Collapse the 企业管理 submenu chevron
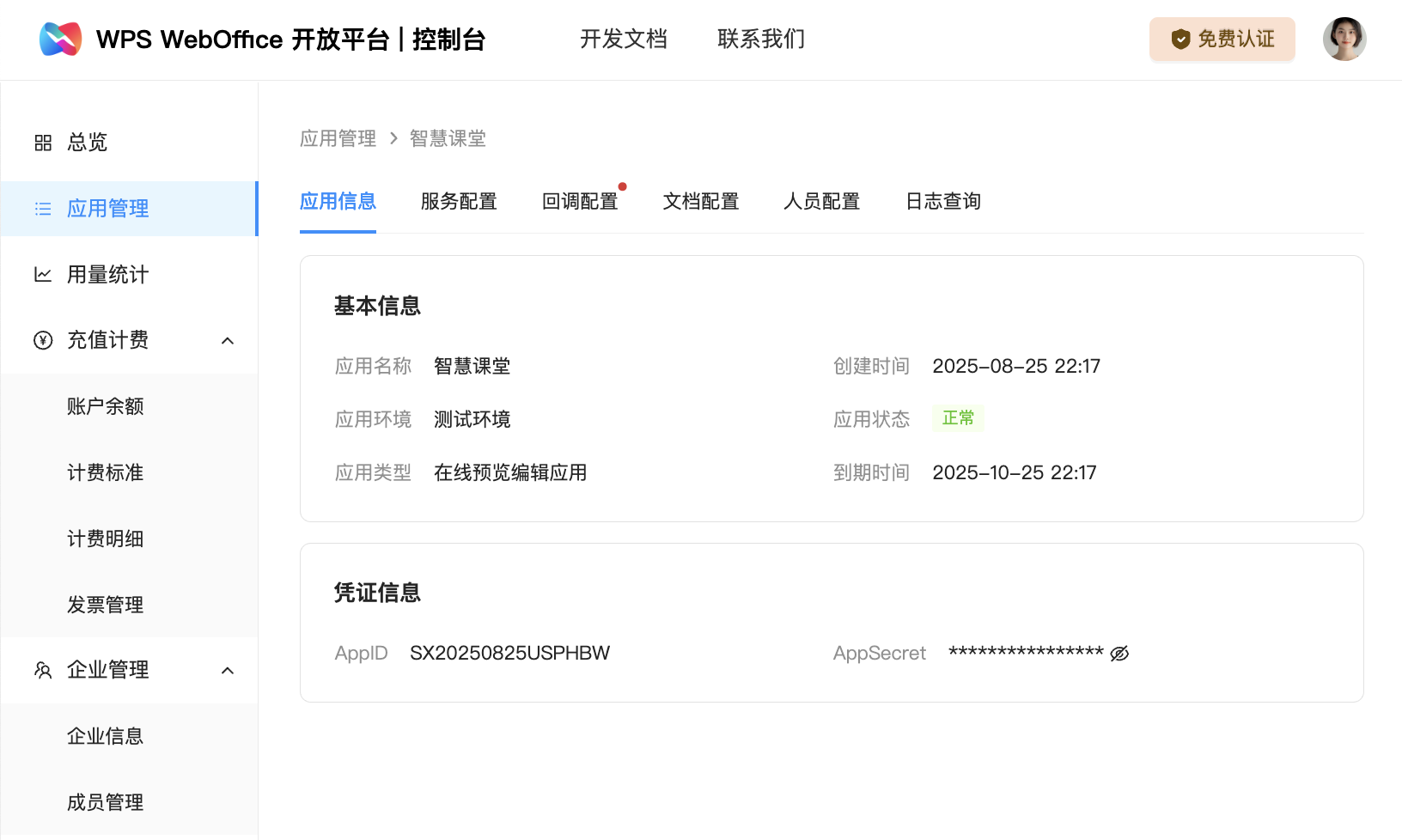 pyautogui.click(x=228, y=671)
